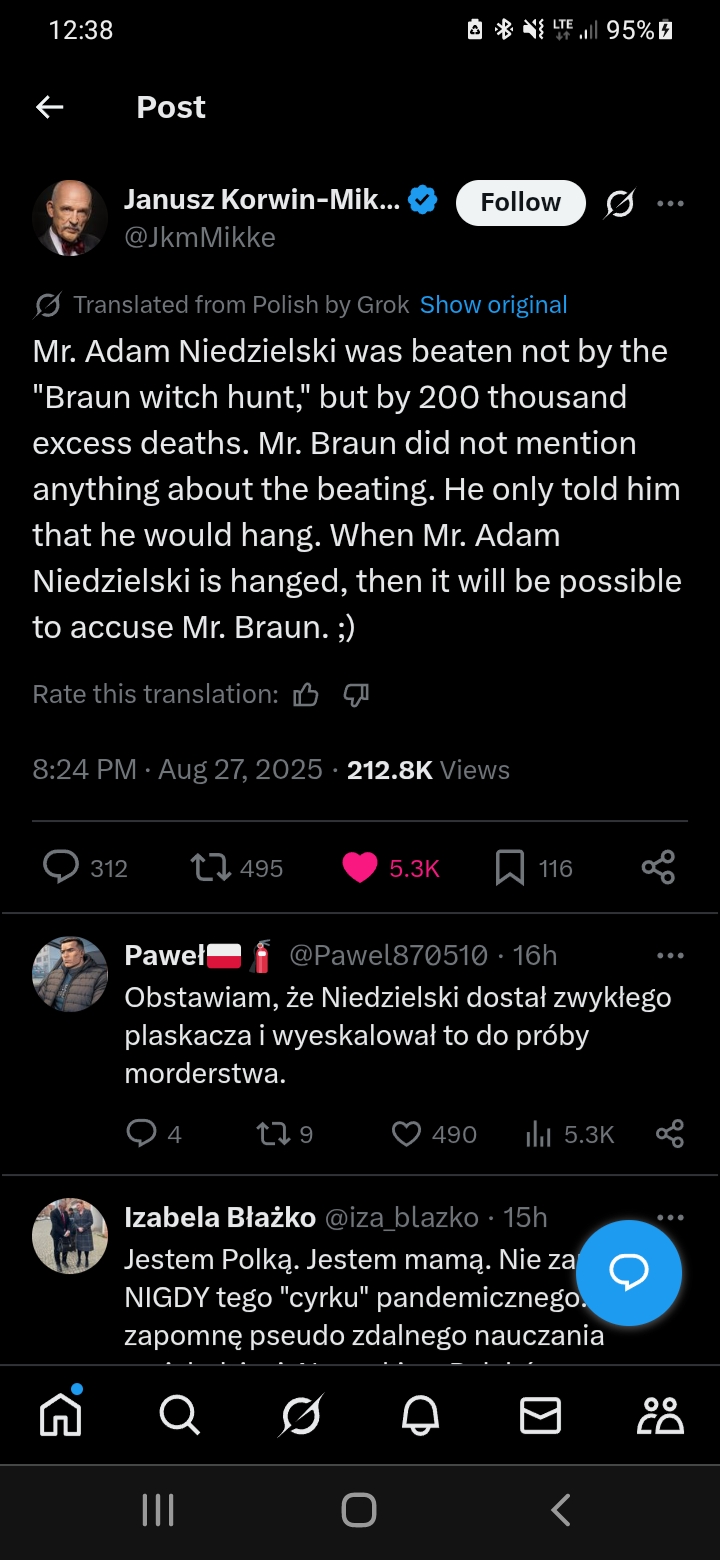This screenshot has height=1560, width=720.
Task: Open the Search tab
Action: (180, 1415)
